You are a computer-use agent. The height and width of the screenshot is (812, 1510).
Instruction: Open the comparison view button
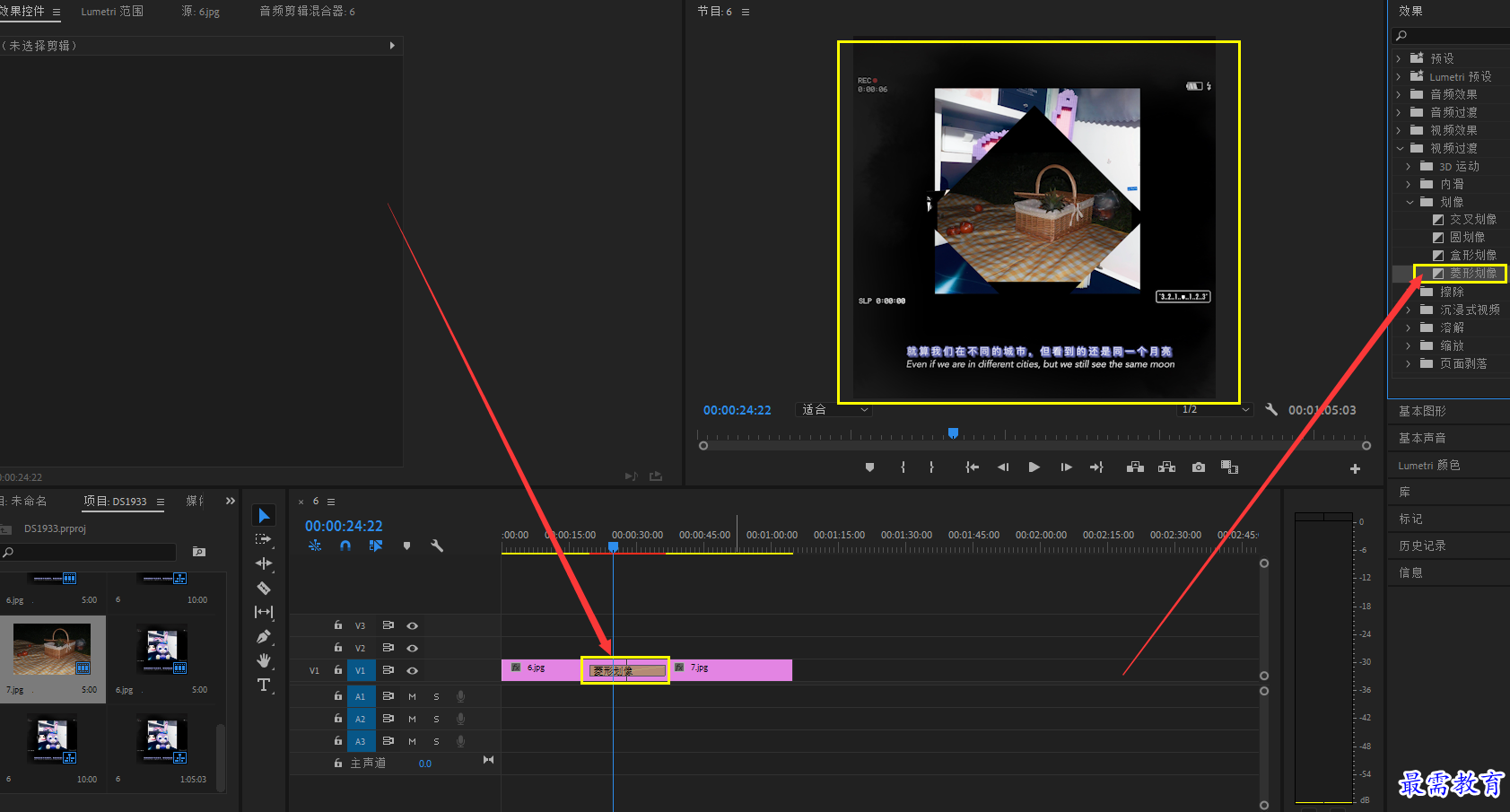[x=1229, y=467]
